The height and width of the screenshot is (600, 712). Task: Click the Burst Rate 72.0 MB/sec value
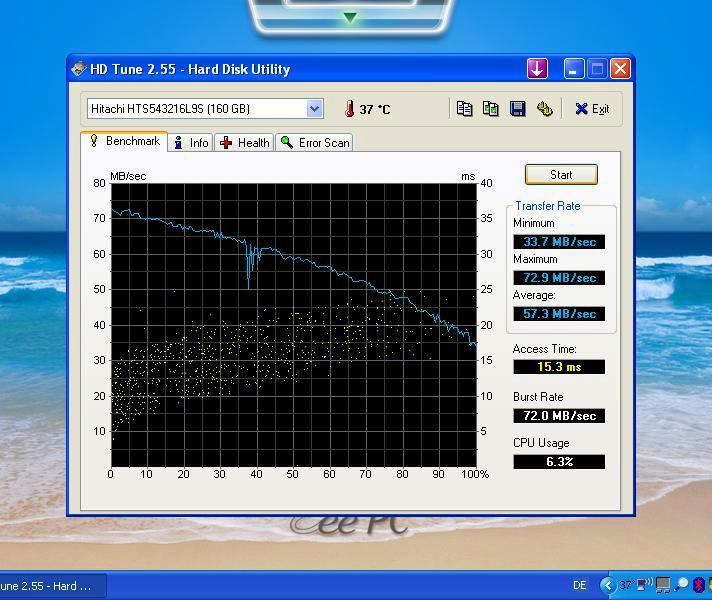559,416
